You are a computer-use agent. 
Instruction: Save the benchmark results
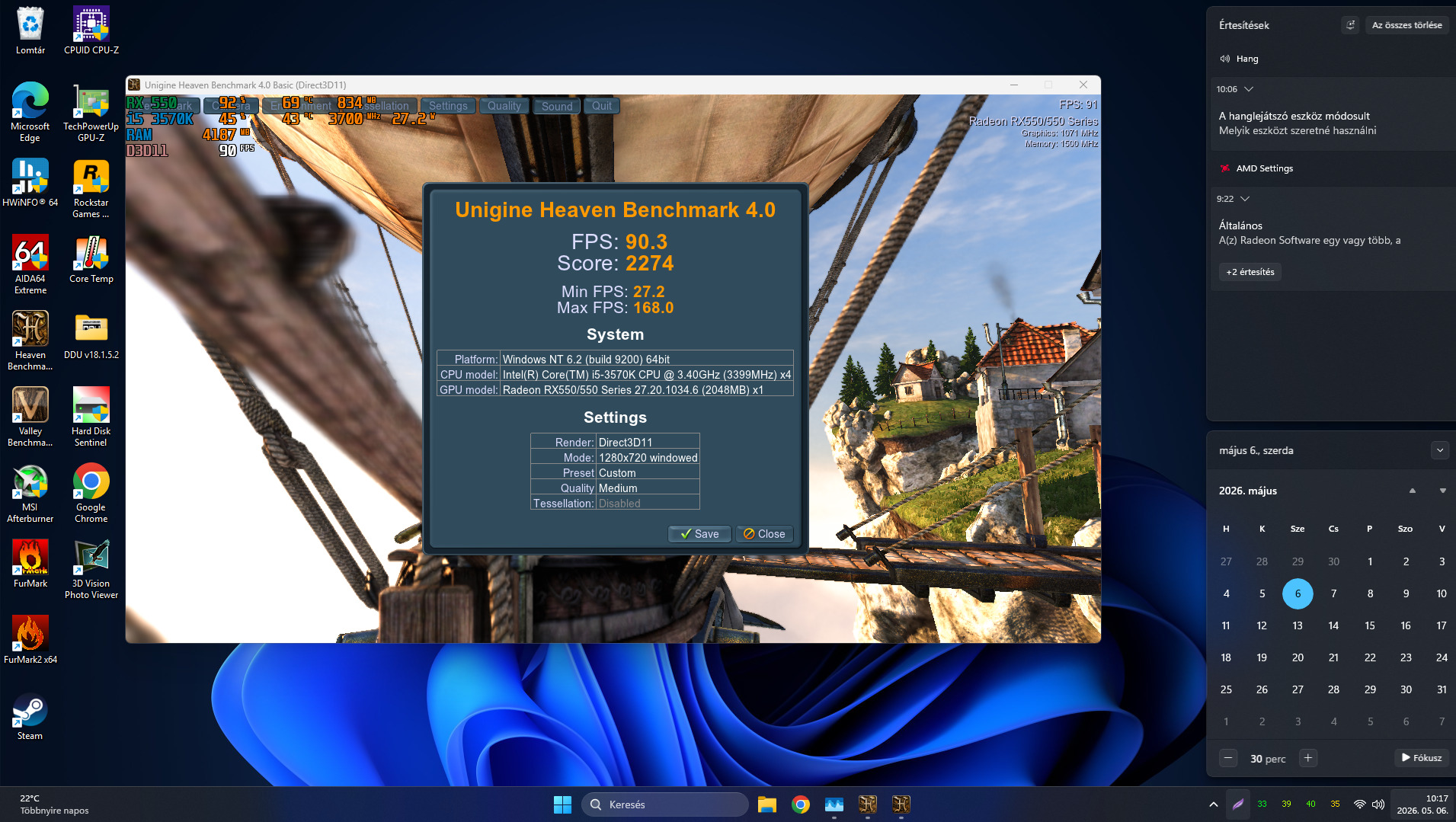699,534
